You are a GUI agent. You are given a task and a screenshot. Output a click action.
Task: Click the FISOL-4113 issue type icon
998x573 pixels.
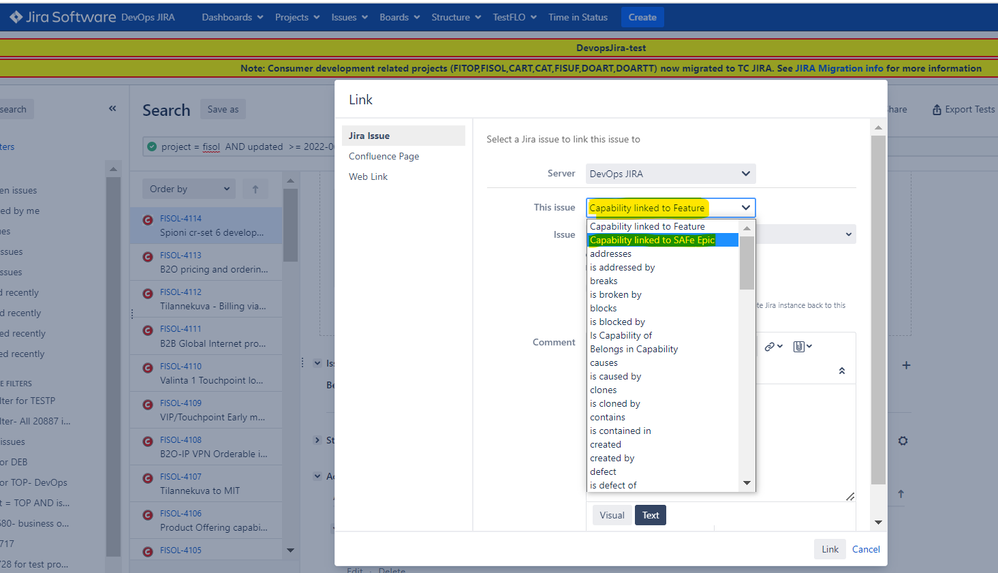pyautogui.click(x=148, y=257)
